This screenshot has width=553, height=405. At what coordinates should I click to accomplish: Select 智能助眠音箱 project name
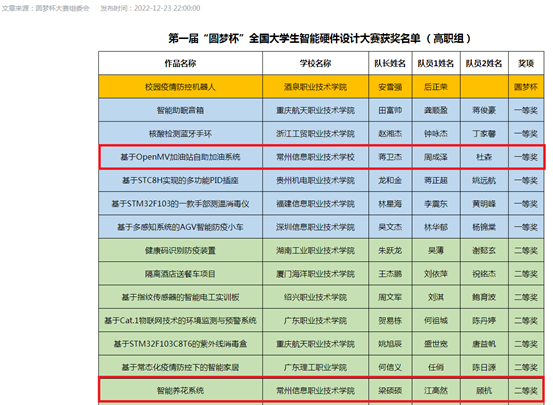click(180, 110)
